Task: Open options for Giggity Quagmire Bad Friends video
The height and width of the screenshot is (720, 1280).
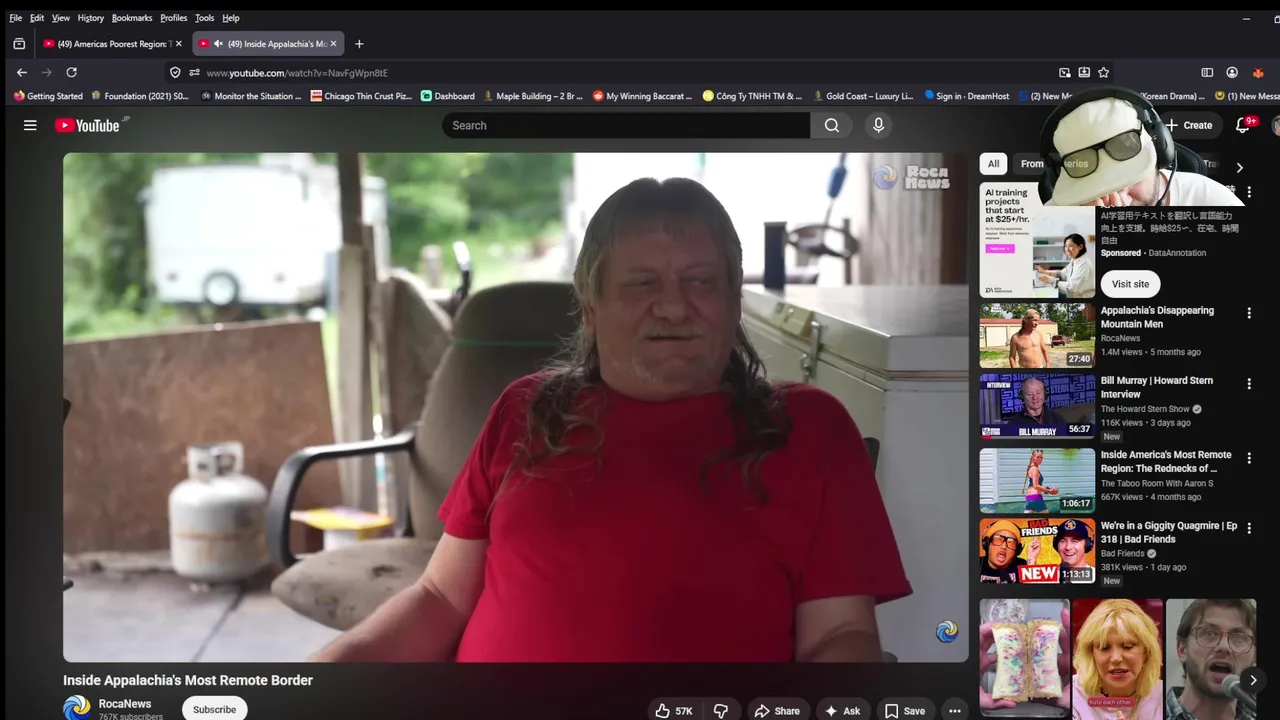Action: (x=1249, y=529)
